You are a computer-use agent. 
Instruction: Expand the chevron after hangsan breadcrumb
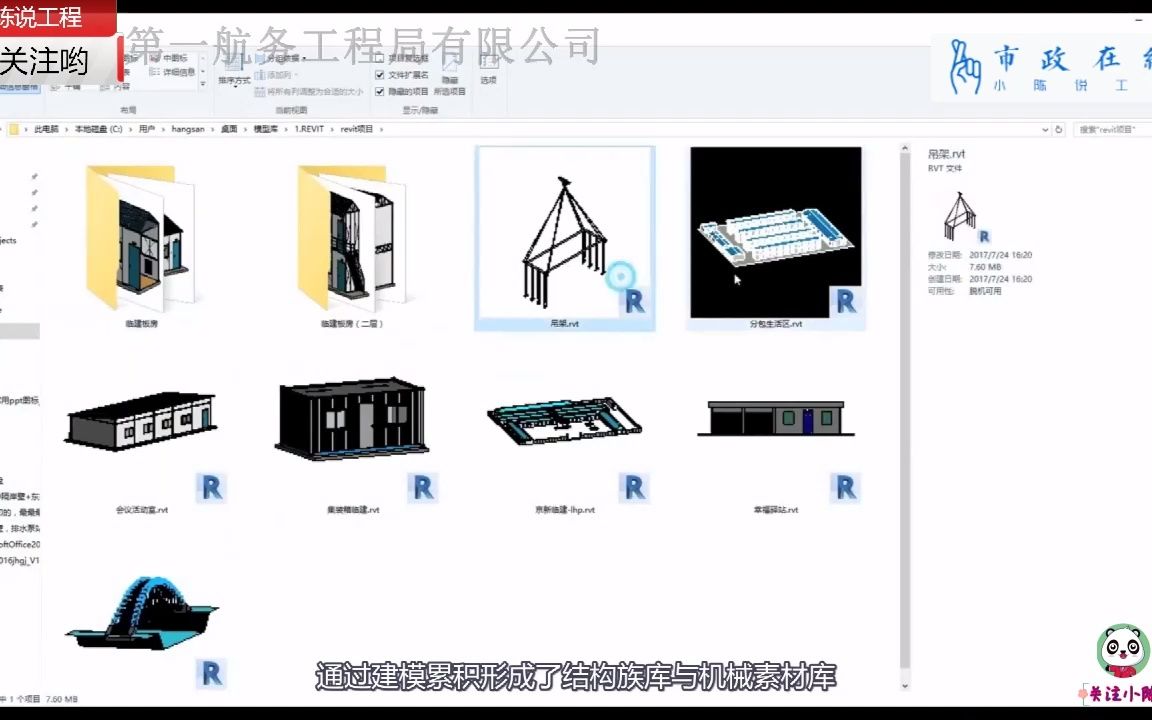point(213,129)
